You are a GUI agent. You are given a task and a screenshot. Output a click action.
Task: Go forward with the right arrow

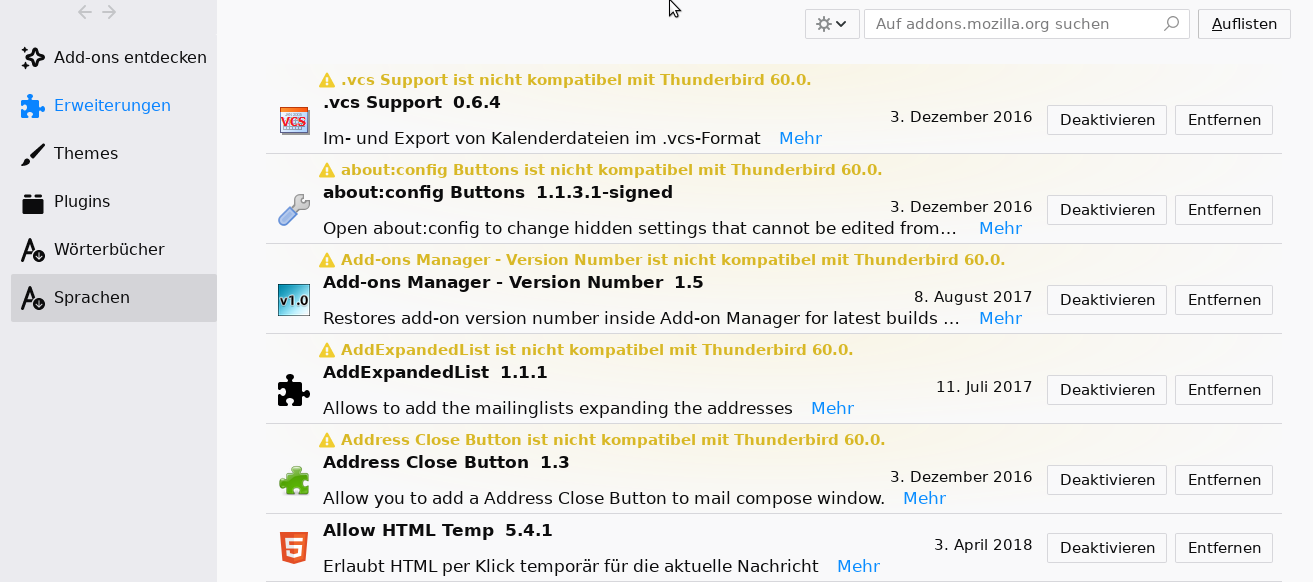(x=110, y=12)
